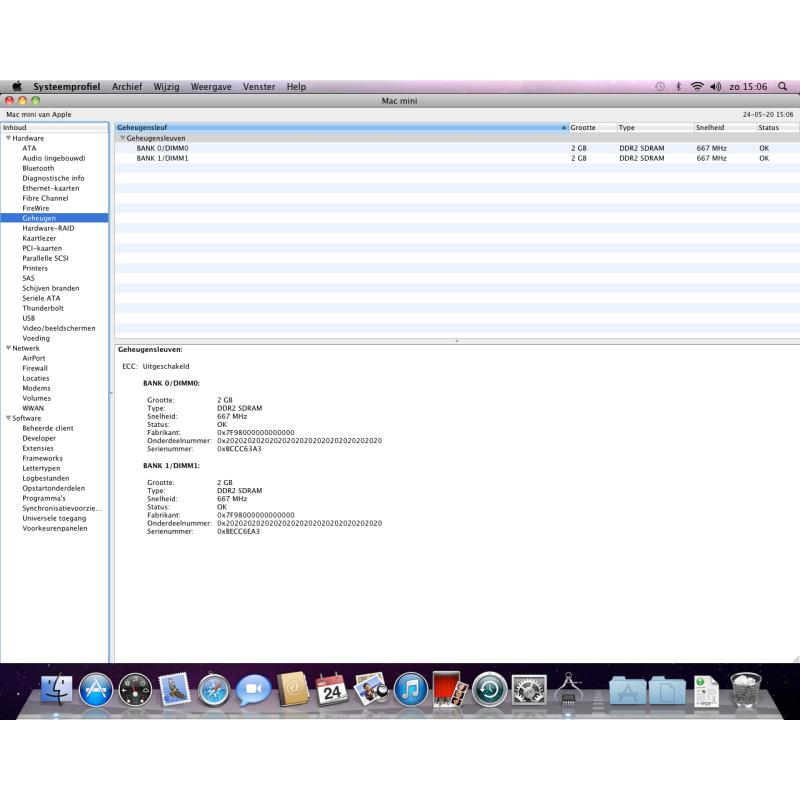Image resolution: width=800 pixels, height=800 pixels.
Task: Collapse the Geheugensleuven row triangle
Action: (122, 138)
